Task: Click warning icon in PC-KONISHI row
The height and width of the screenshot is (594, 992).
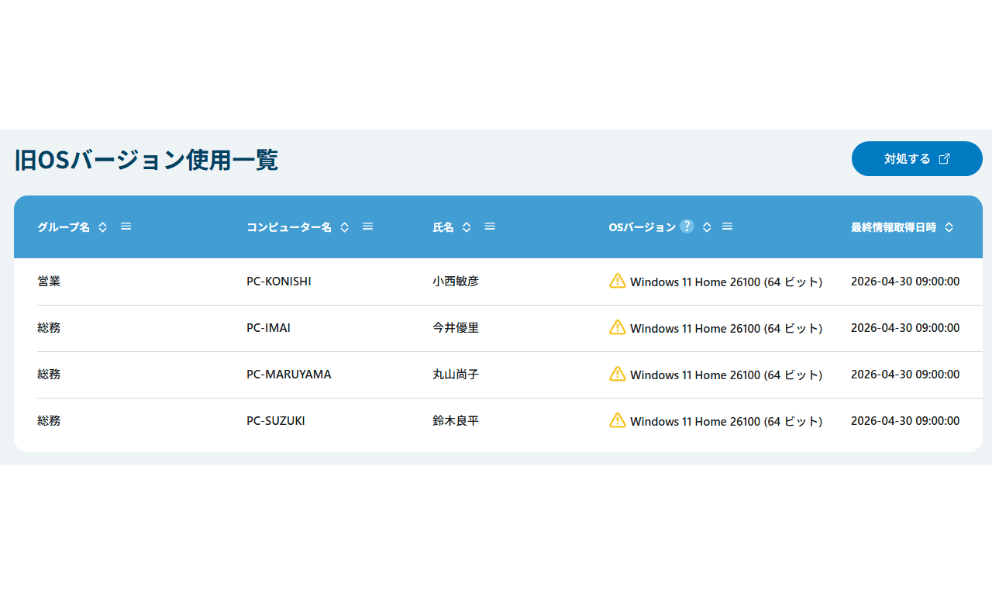Action: (617, 281)
